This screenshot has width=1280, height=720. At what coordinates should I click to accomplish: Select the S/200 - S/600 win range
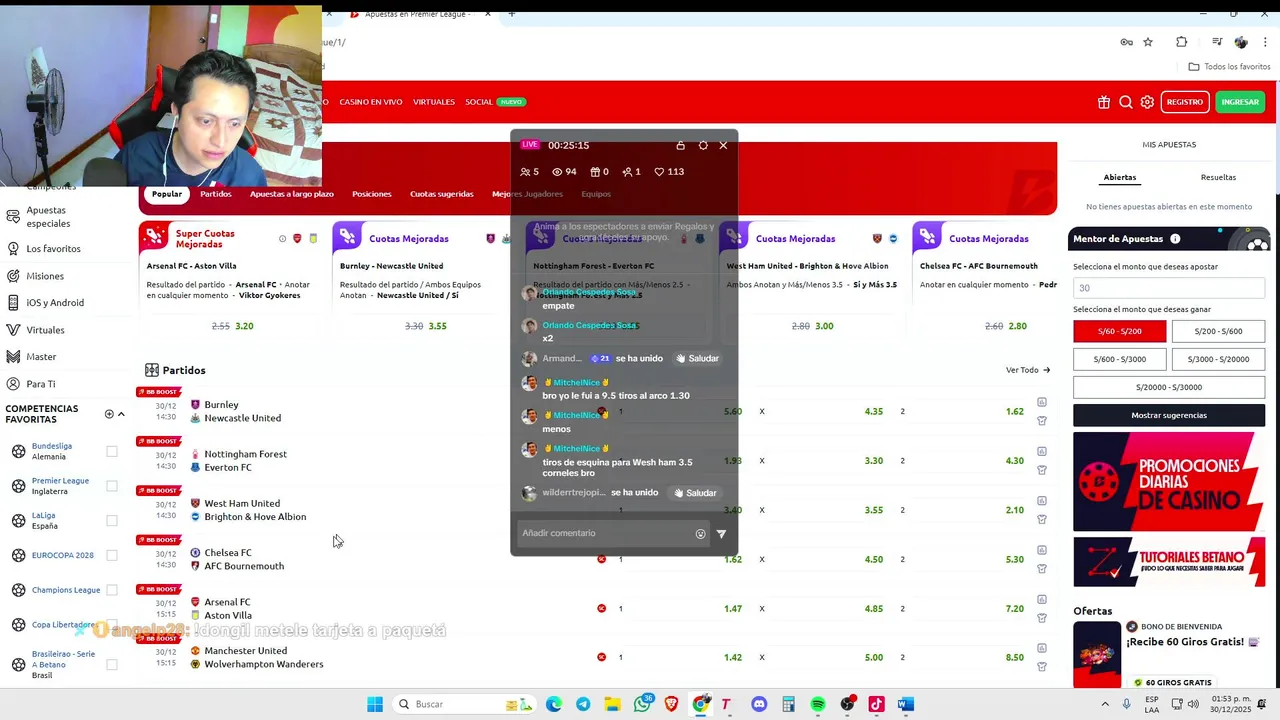click(1218, 331)
